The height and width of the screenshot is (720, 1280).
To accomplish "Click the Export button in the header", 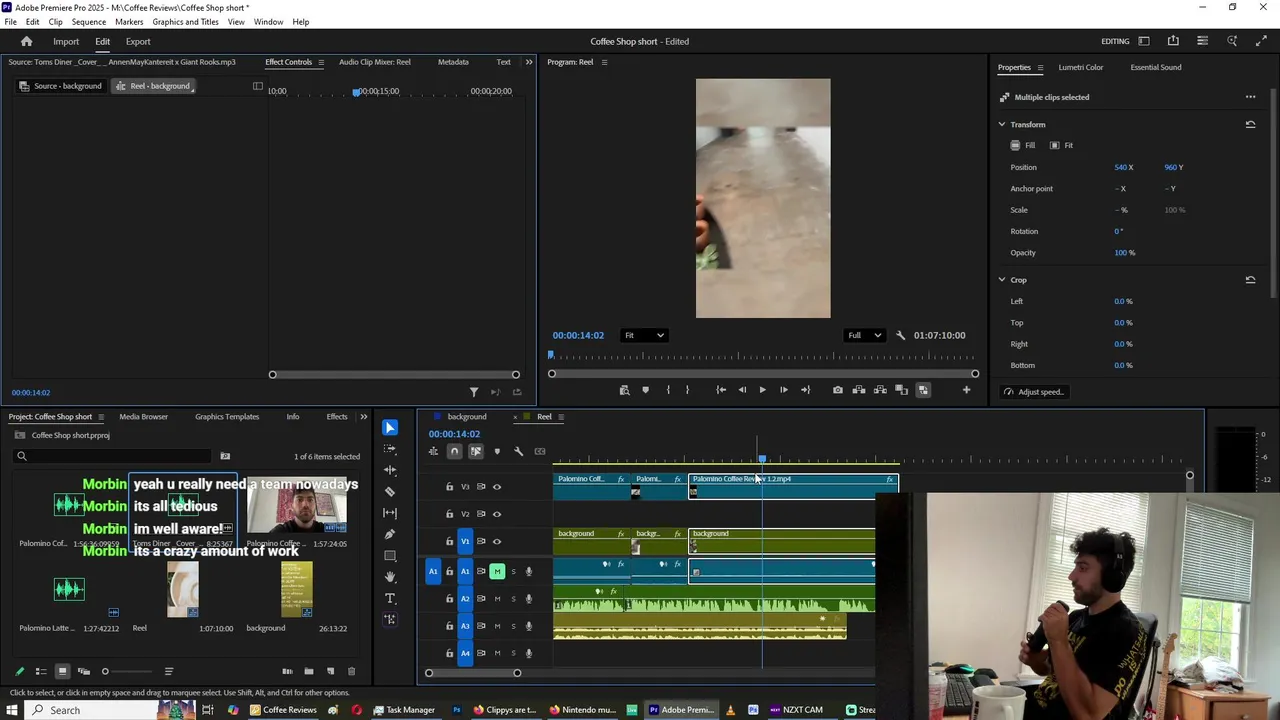I will [x=138, y=41].
